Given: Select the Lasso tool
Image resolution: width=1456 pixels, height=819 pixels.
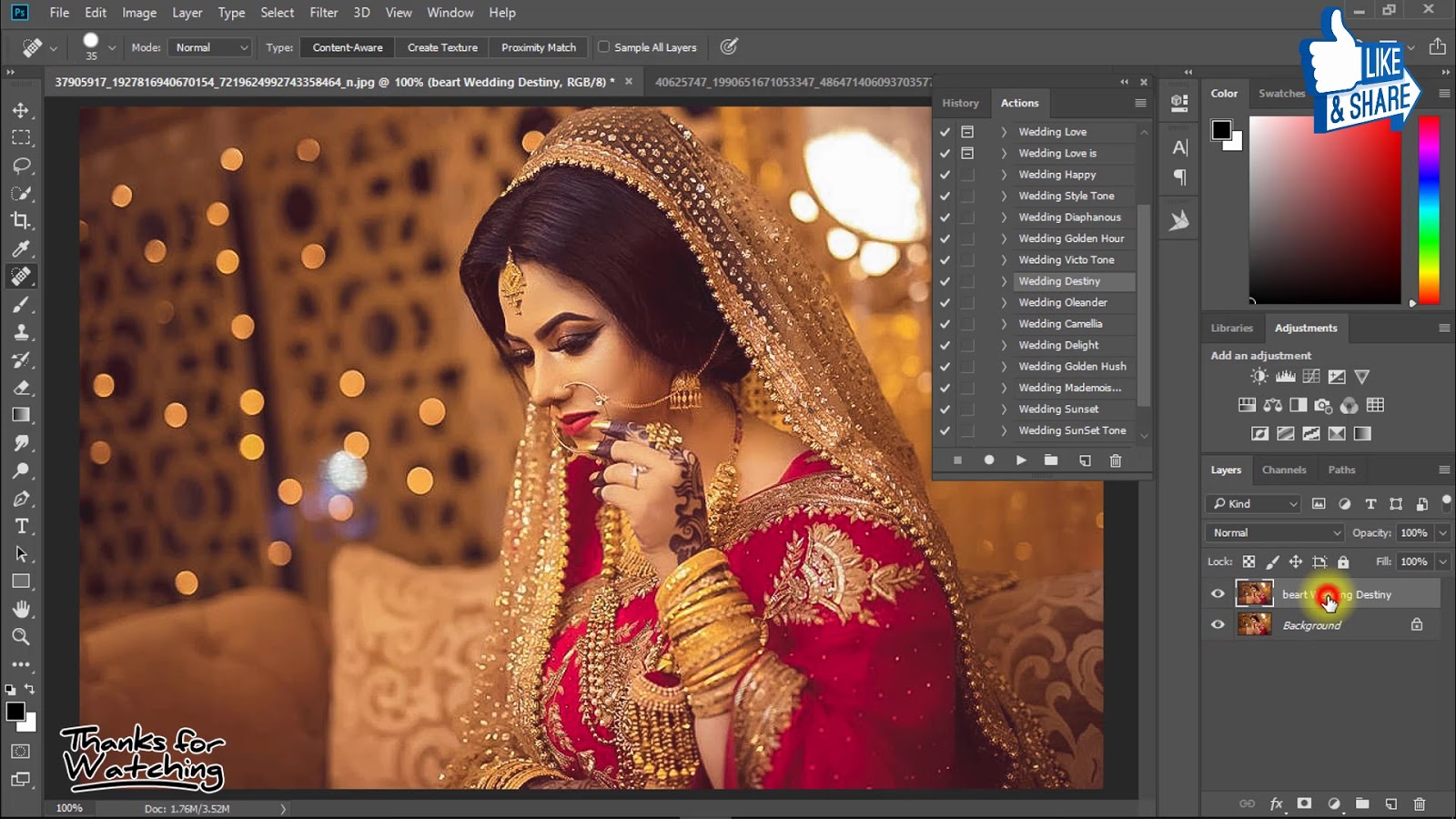Looking at the screenshot, I should [21, 166].
